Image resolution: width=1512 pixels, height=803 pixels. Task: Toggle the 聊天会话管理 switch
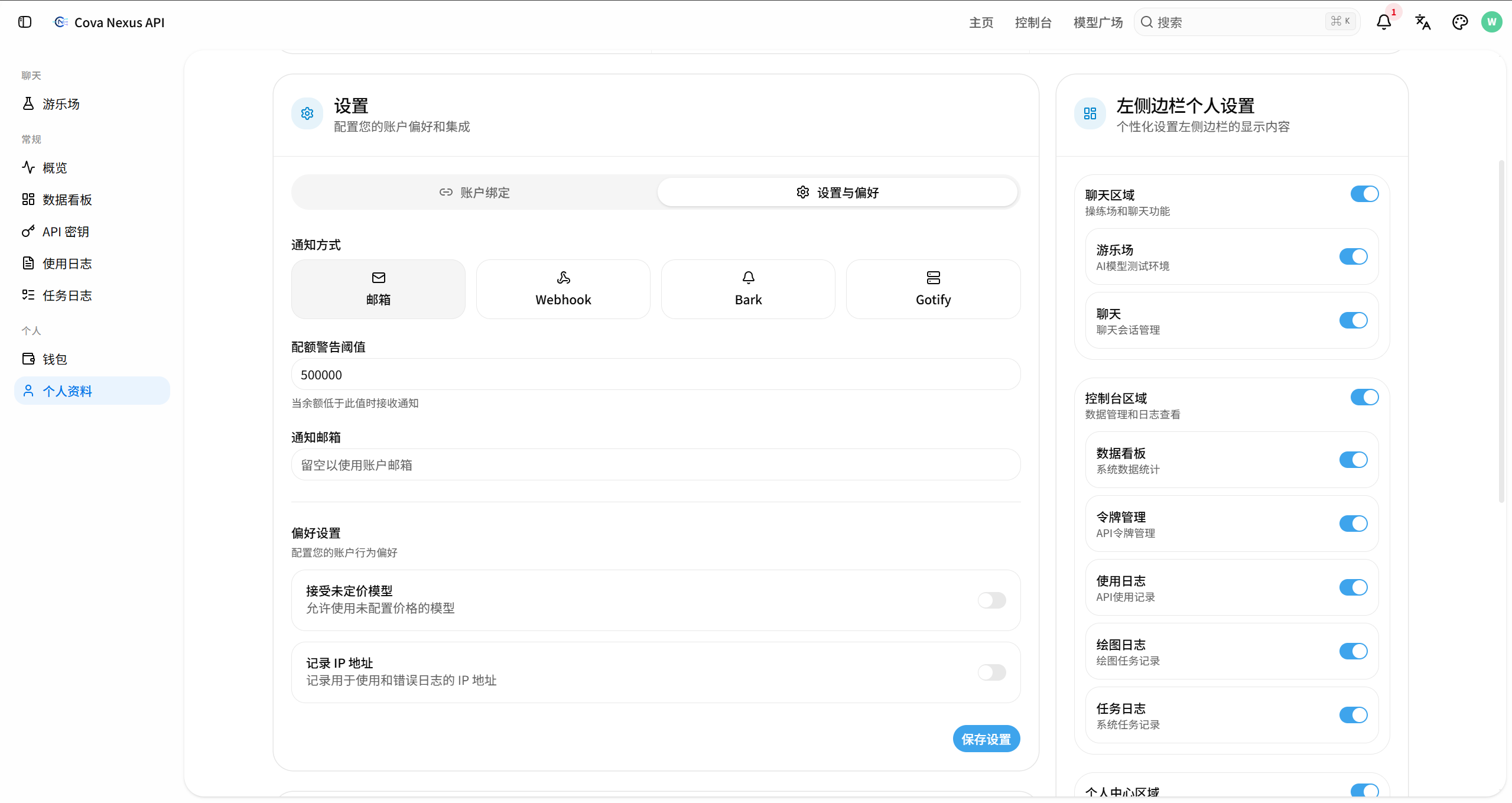[1354, 320]
